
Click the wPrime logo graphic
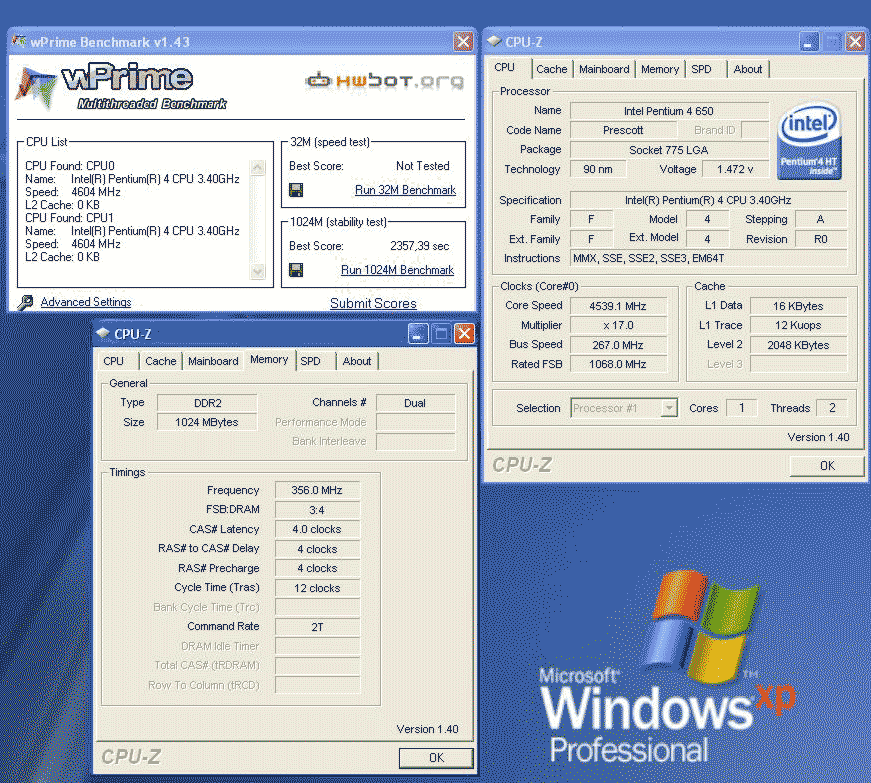point(121,86)
